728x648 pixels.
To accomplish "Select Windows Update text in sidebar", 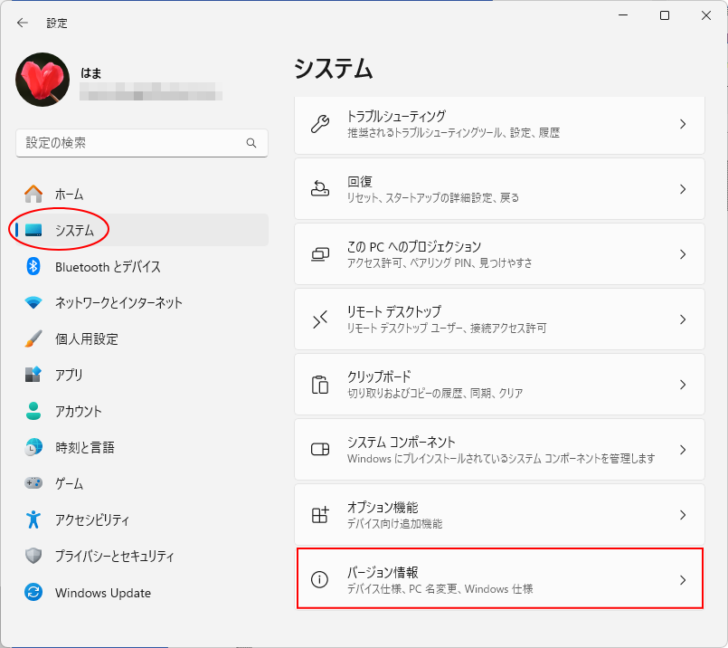I will [103, 593].
